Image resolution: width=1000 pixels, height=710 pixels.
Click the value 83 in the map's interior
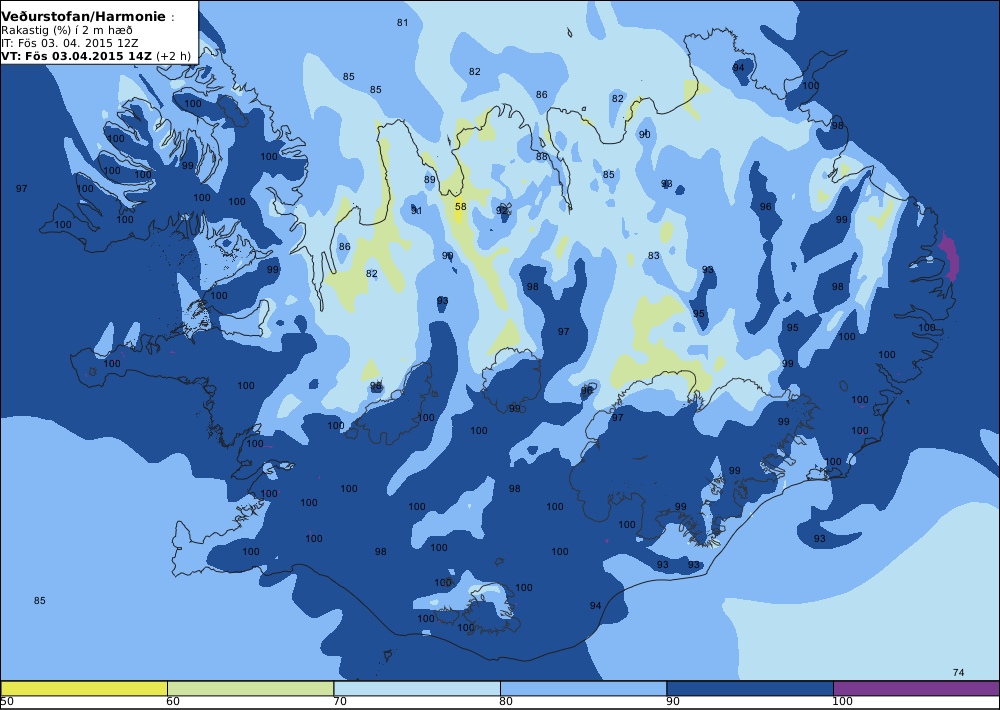pyautogui.click(x=654, y=256)
